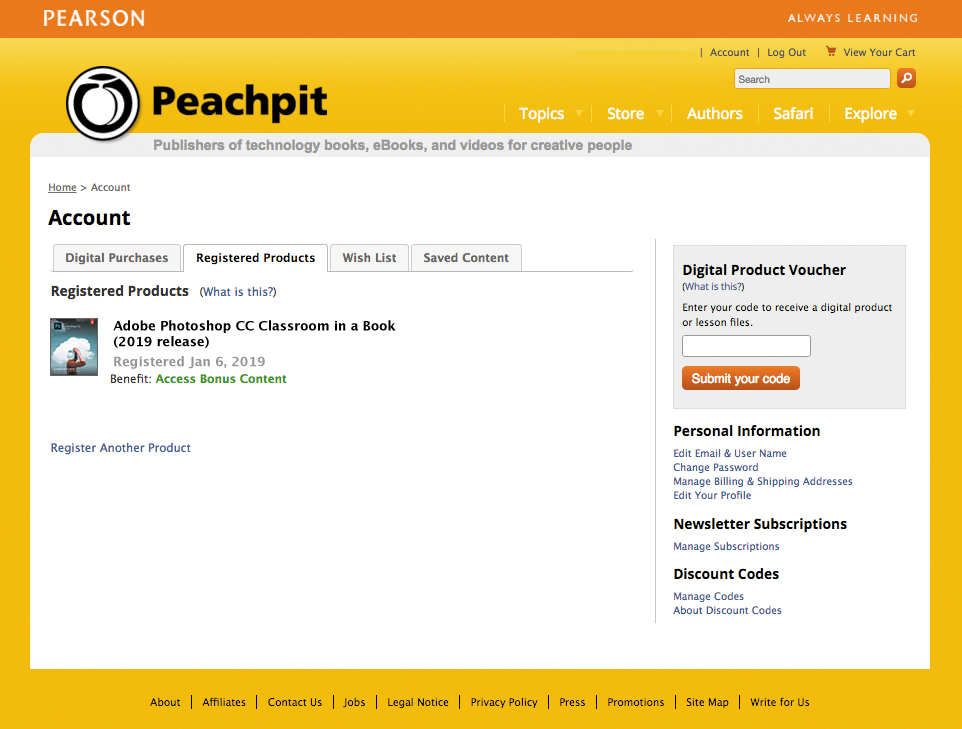Viewport: 962px width, 729px height.
Task: Open the Affiliates footer link
Action: 224,703
